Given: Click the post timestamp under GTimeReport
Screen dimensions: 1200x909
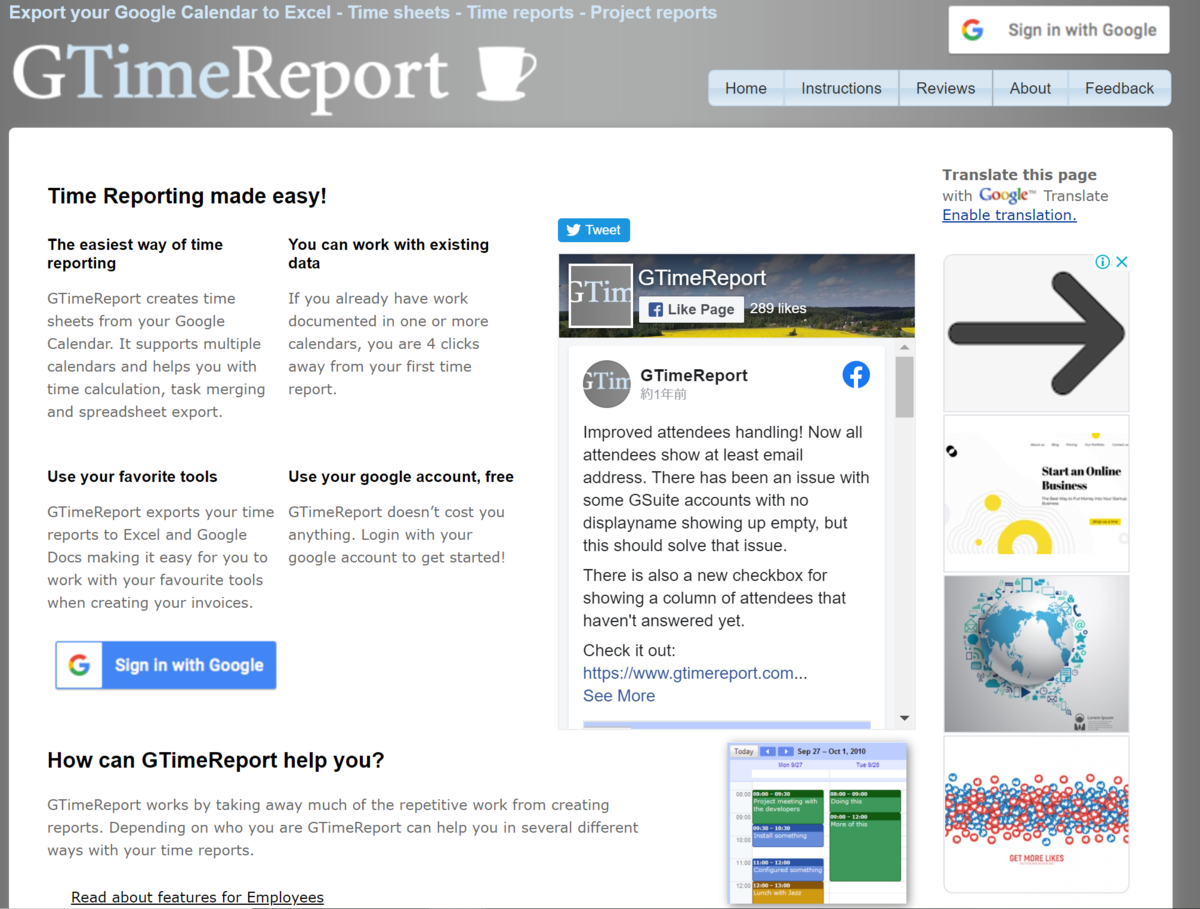Looking at the screenshot, I should pos(663,394).
